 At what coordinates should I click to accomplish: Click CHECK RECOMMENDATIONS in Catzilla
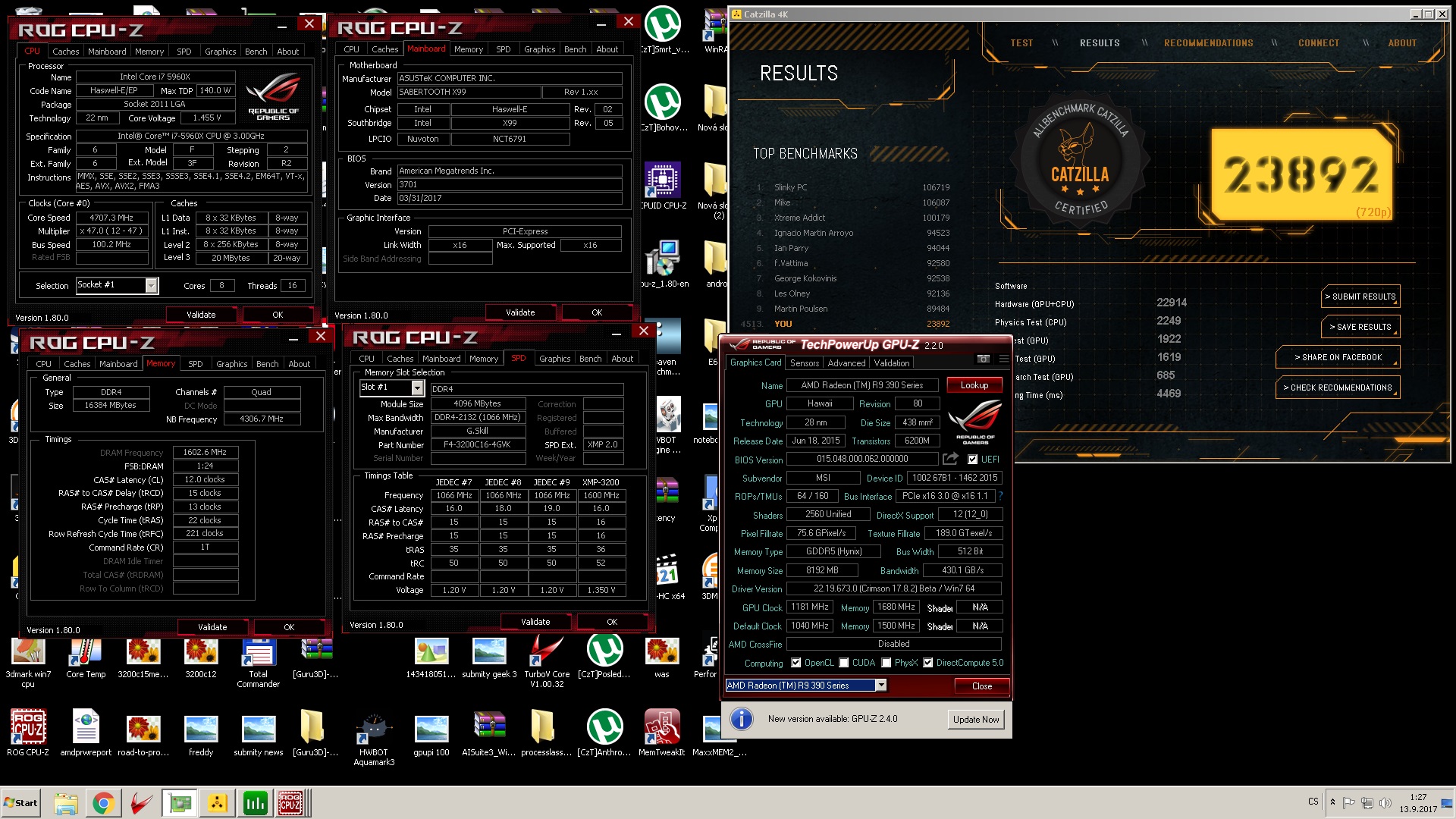(1338, 388)
